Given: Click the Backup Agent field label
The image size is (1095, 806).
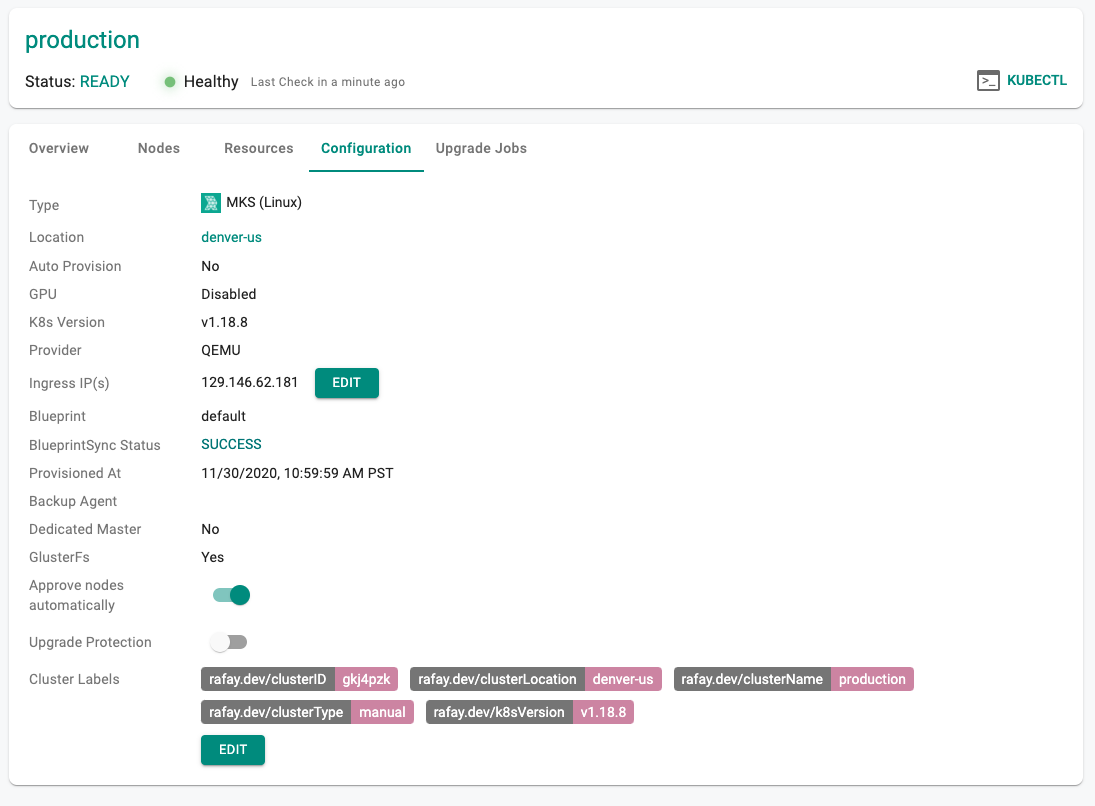Looking at the screenshot, I should pos(73,501).
